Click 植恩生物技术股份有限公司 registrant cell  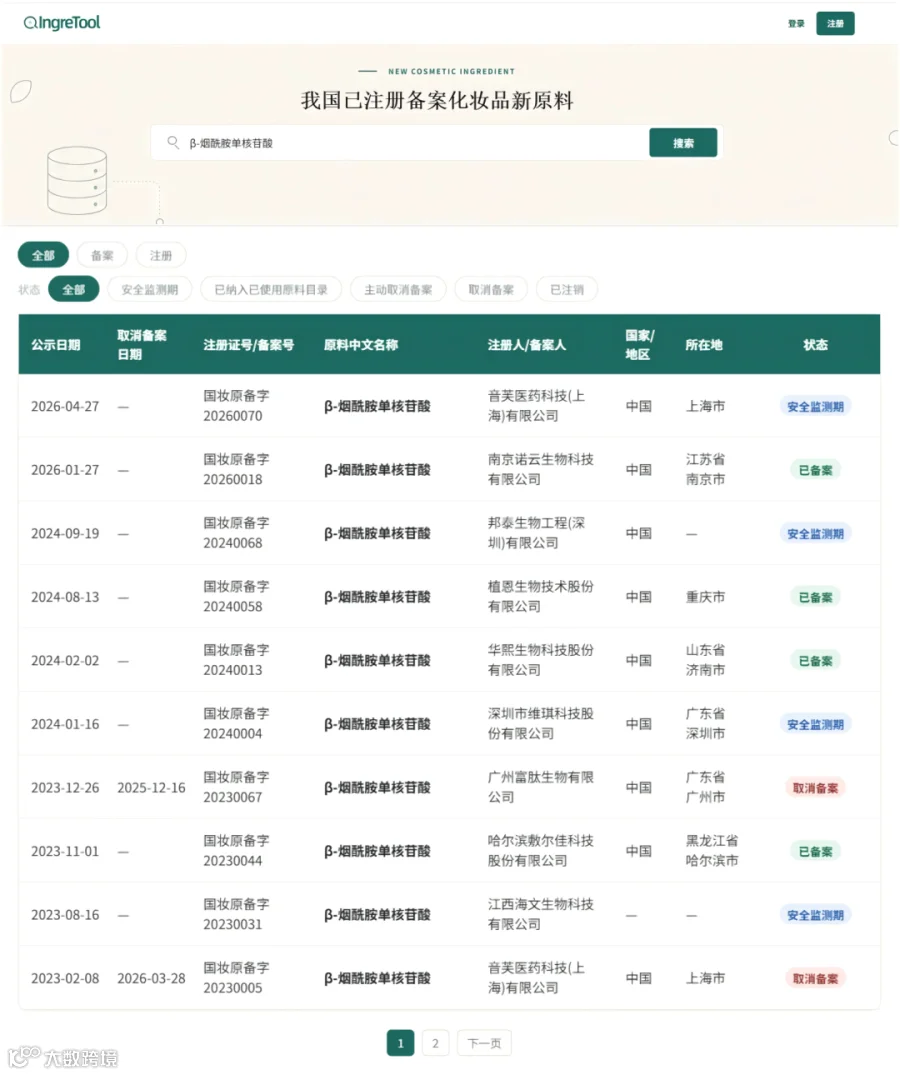pos(540,596)
